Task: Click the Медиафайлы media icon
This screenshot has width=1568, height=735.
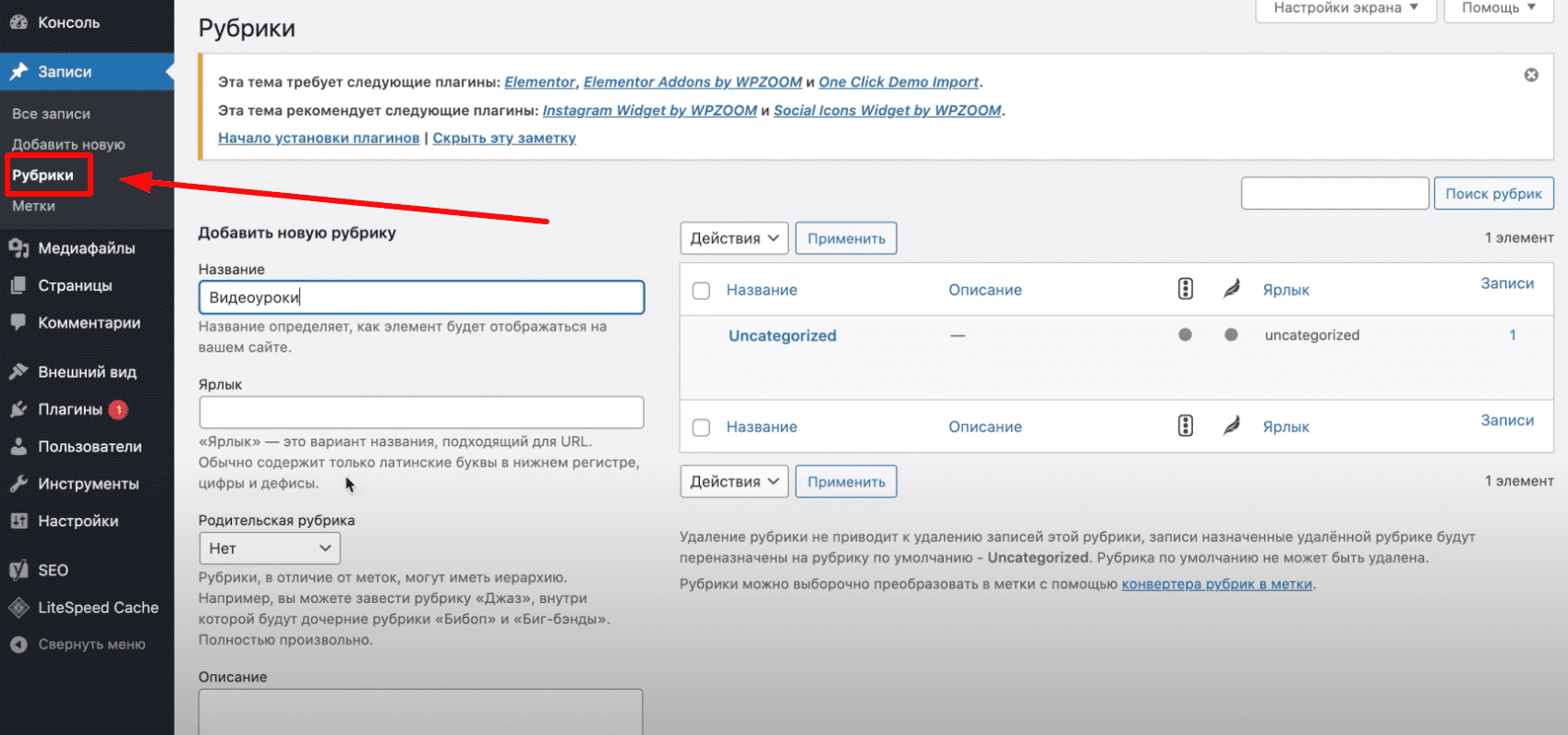Action: pos(18,247)
